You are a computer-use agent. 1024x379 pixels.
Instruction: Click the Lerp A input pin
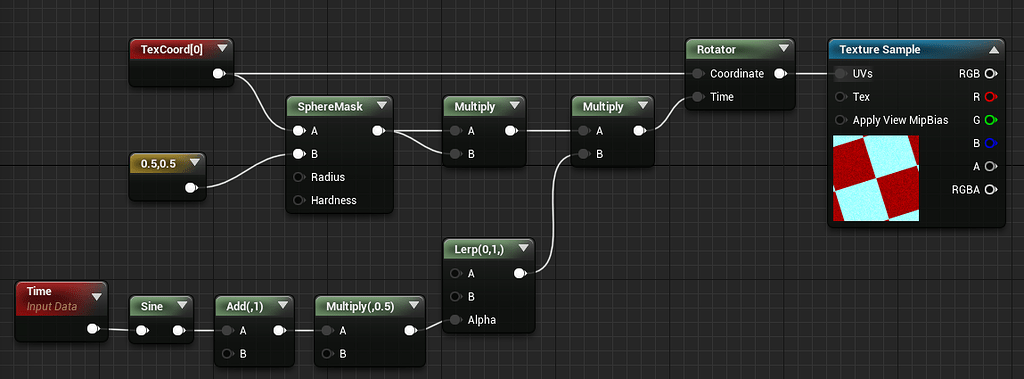[456, 273]
